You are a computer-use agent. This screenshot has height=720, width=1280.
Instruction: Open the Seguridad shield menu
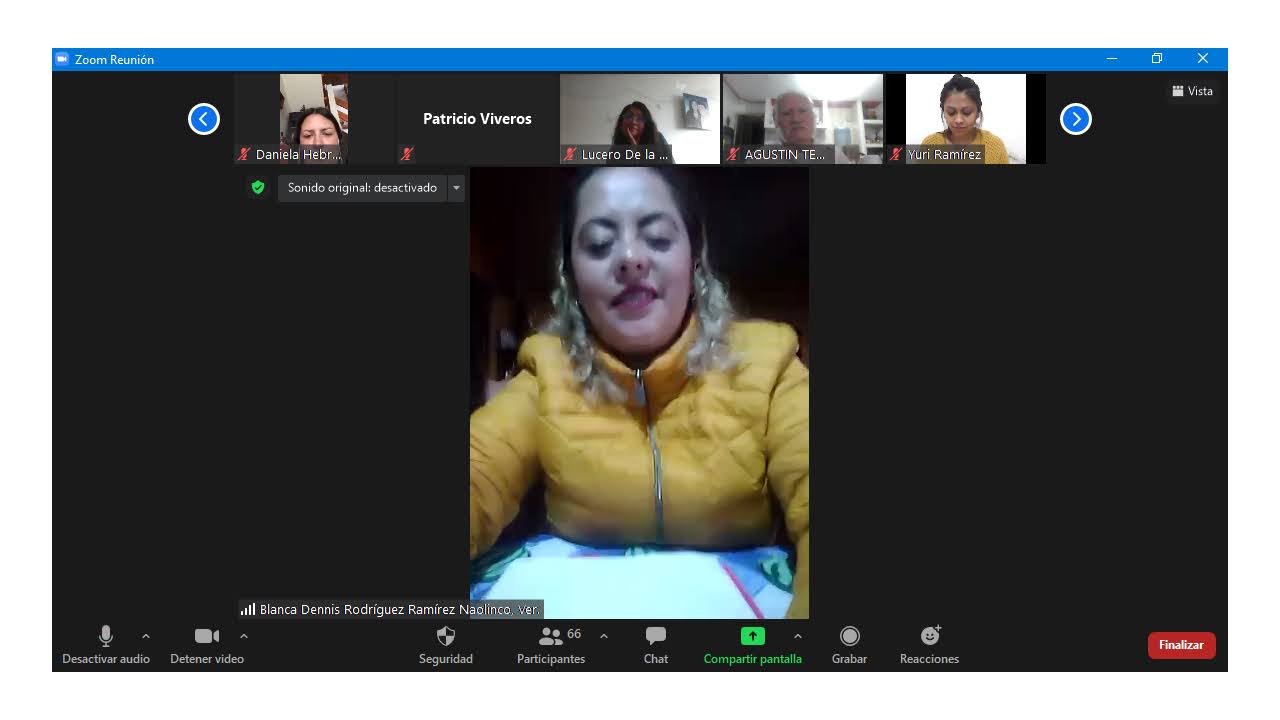pyautogui.click(x=446, y=645)
